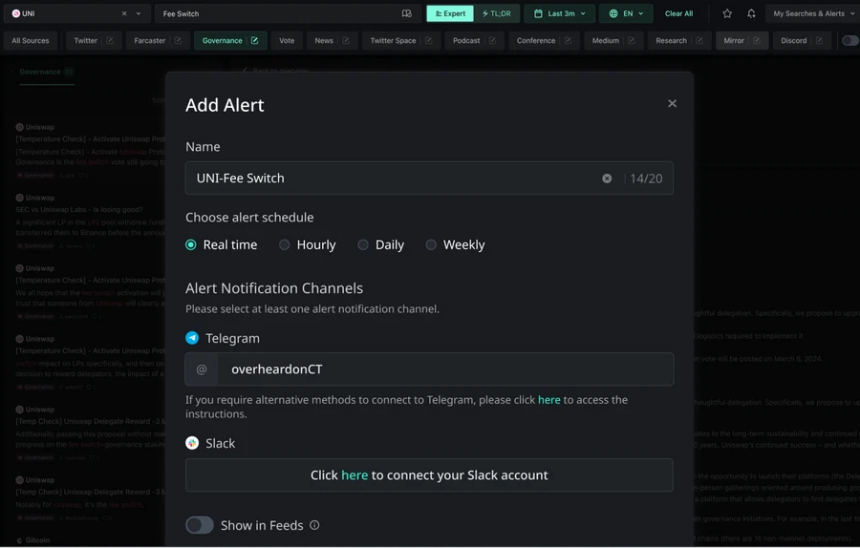The height and width of the screenshot is (548, 860).
Task: Select the Mirror source tab
Action: point(734,41)
